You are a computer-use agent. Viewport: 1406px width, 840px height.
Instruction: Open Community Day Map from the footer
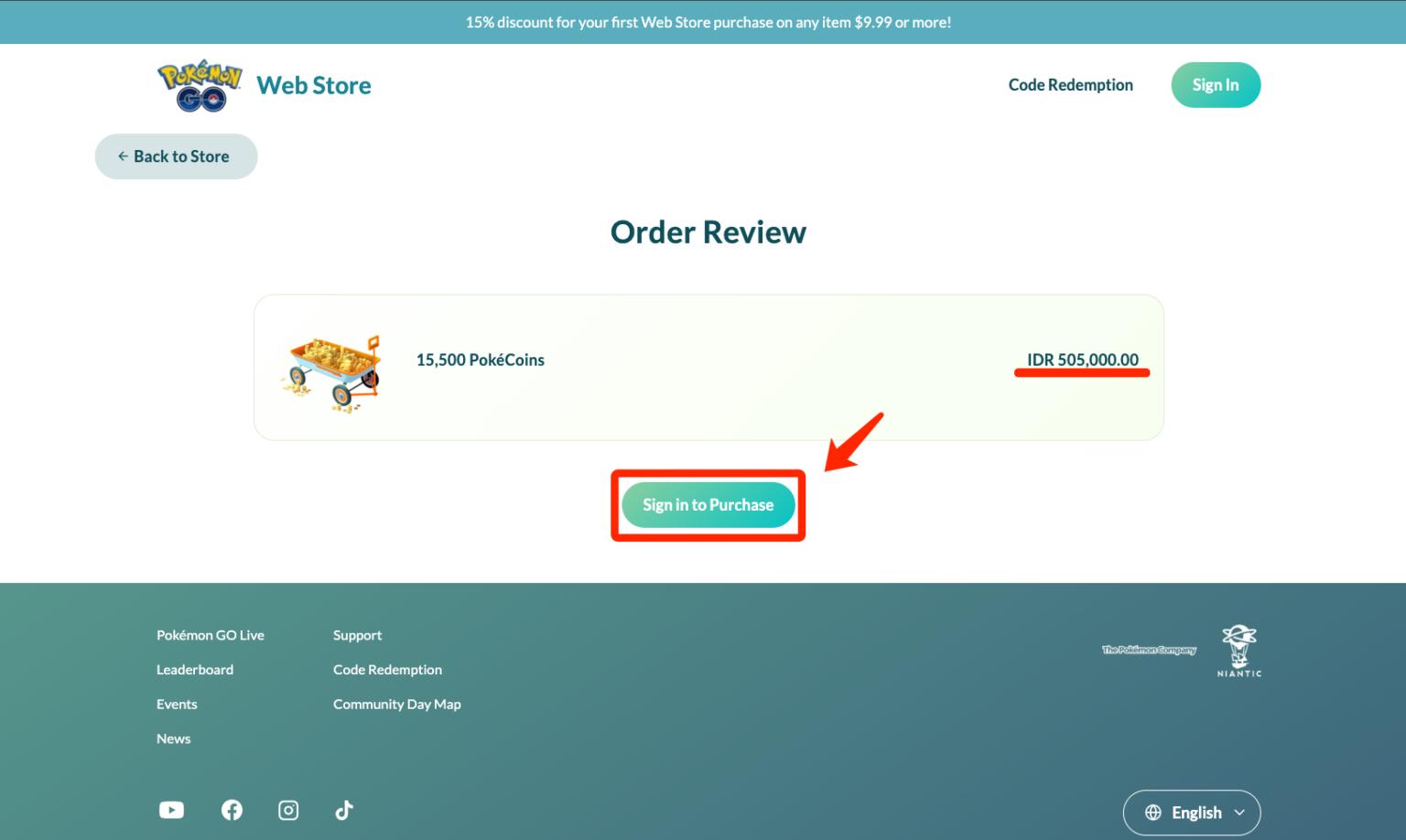tap(396, 704)
